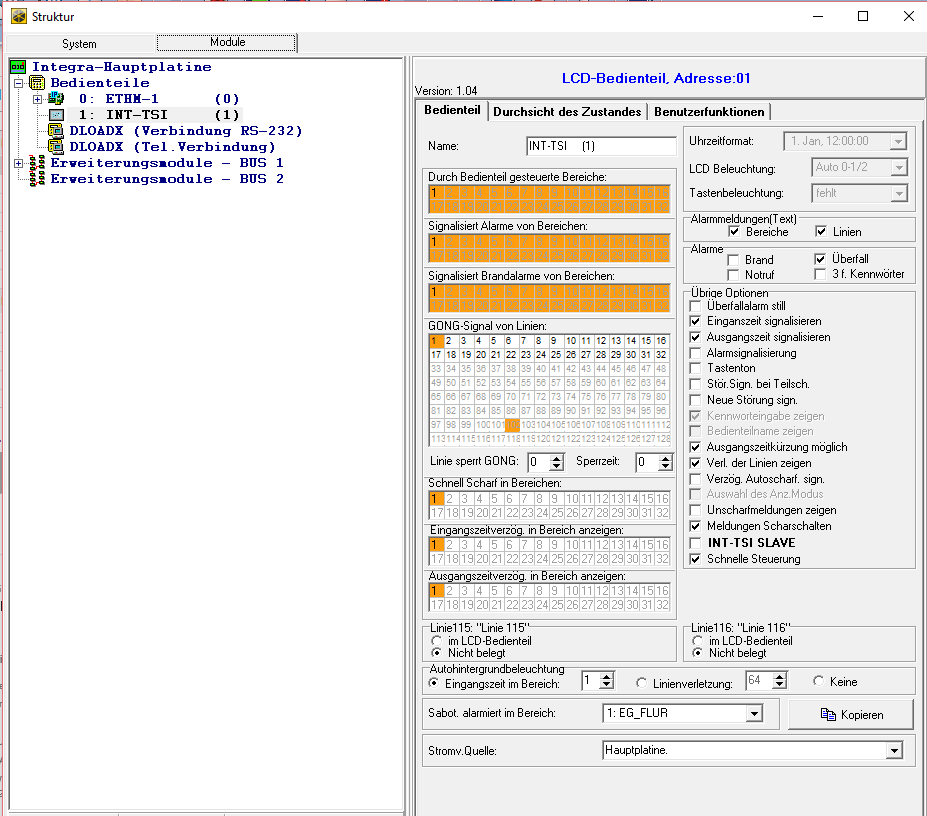The image size is (927, 816).
Task: Click zone 2 in the GONG-Signal grid
Action: coord(451,341)
